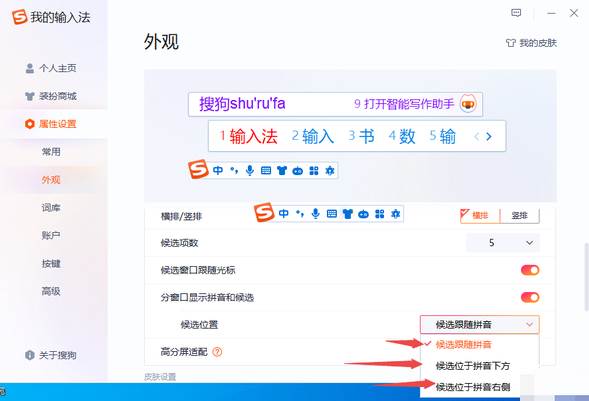Screen dimensions: 589x401
Task: Click the 候选位置 label
Action: point(199,325)
